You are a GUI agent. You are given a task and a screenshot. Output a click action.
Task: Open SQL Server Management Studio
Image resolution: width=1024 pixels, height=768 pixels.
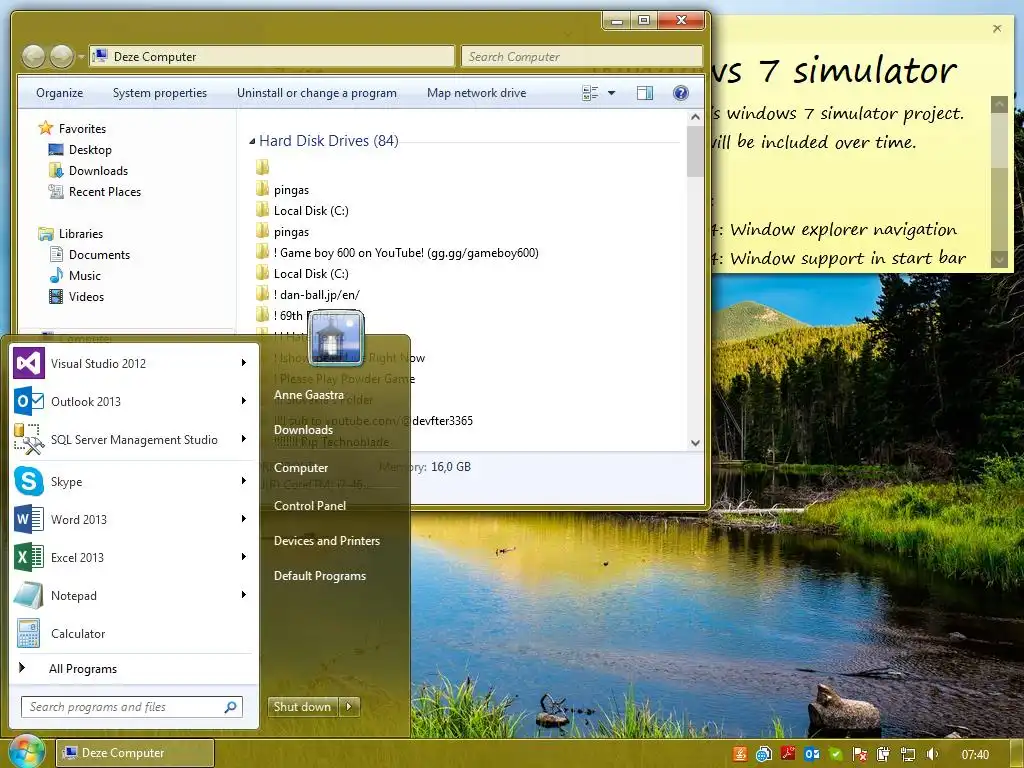point(133,439)
